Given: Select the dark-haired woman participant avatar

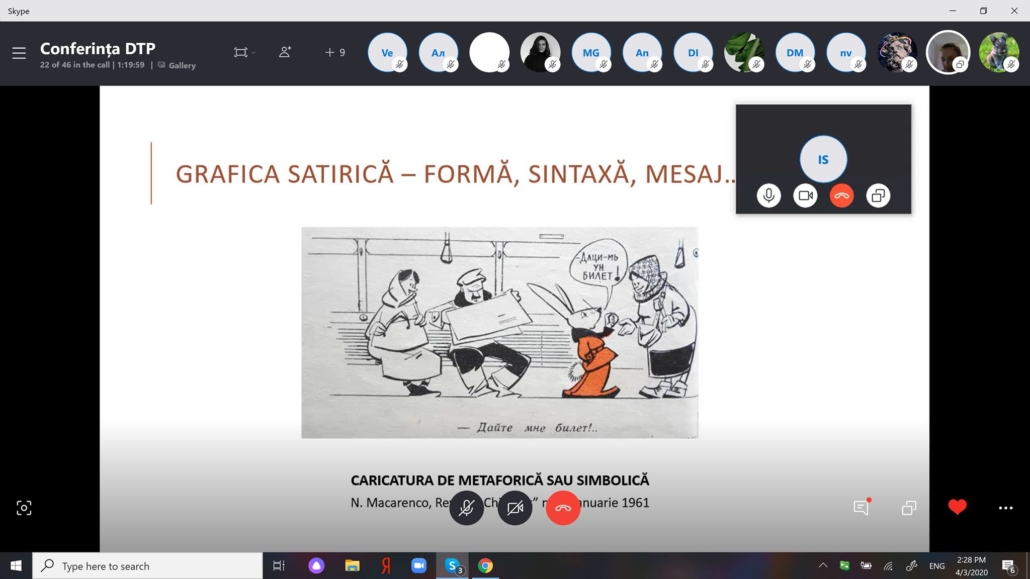Looking at the screenshot, I should tap(540, 53).
